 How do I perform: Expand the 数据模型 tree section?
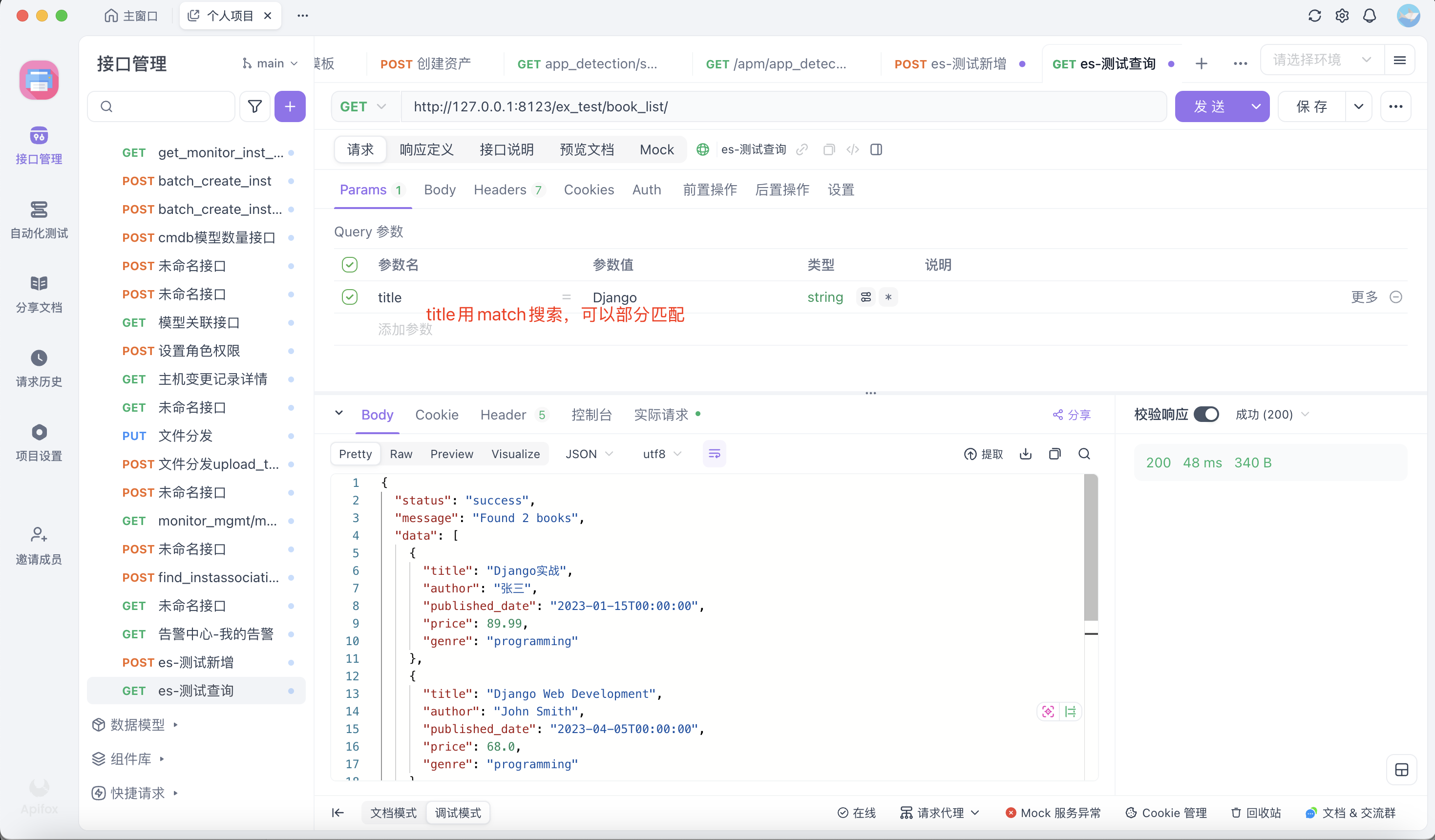(137, 724)
